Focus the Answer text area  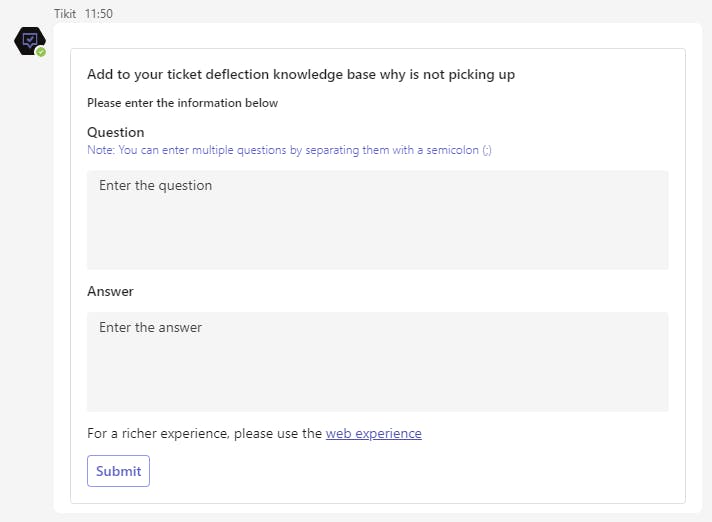coord(377,372)
